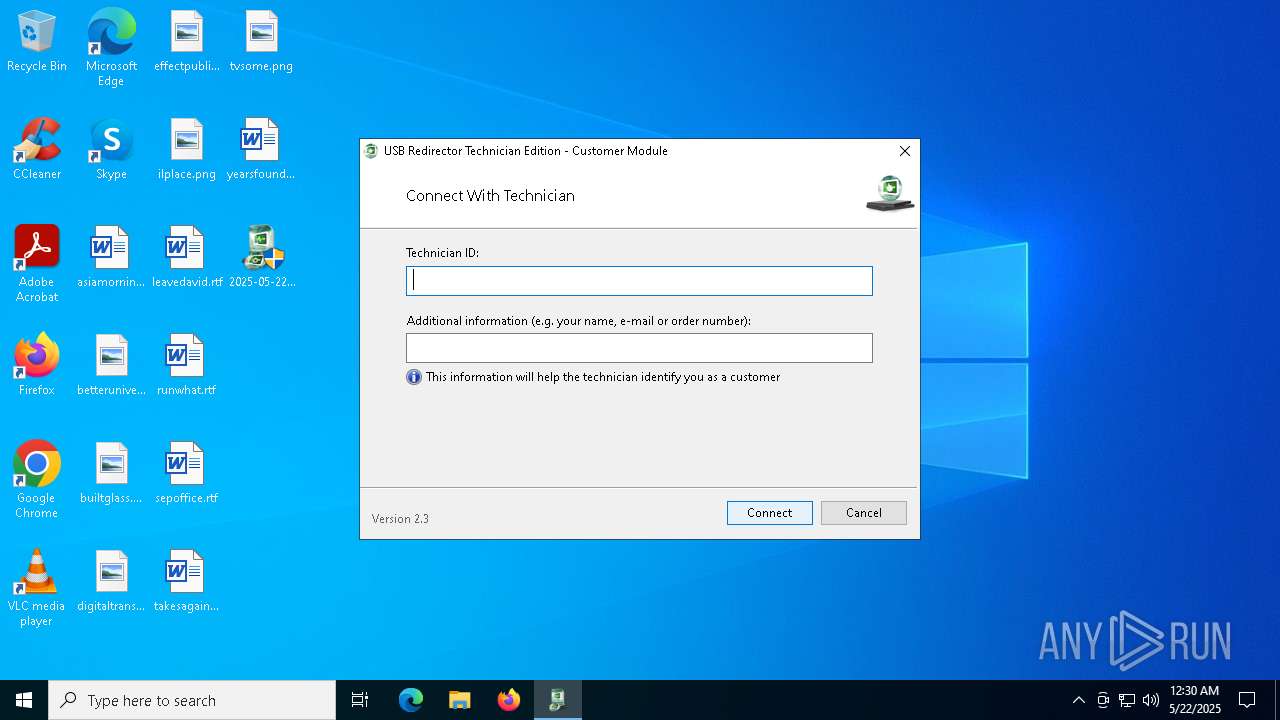
Task: Select the Adobe Acrobat desktop shortcut
Action: click(x=37, y=264)
